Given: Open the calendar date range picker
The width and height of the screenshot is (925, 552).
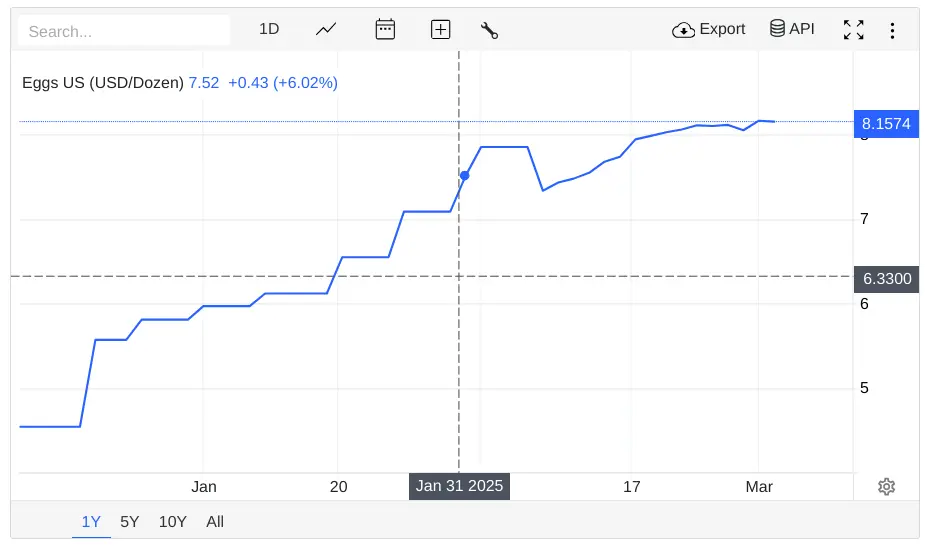Looking at the screenshot, I should (385, 30).
